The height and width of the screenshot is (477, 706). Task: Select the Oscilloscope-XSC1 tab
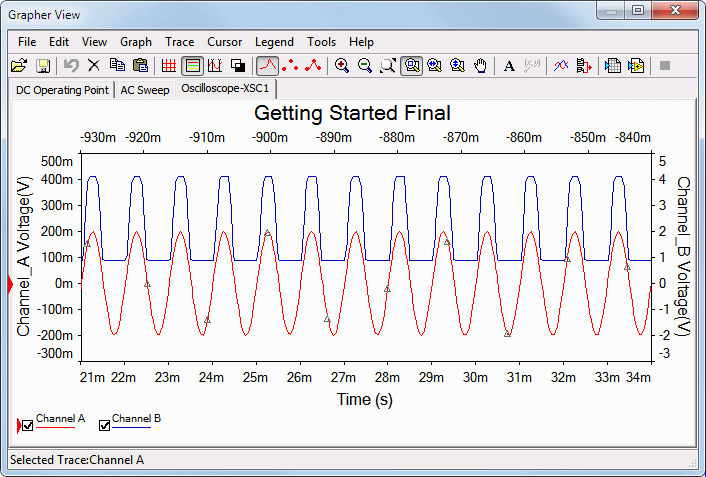(225, 88)
